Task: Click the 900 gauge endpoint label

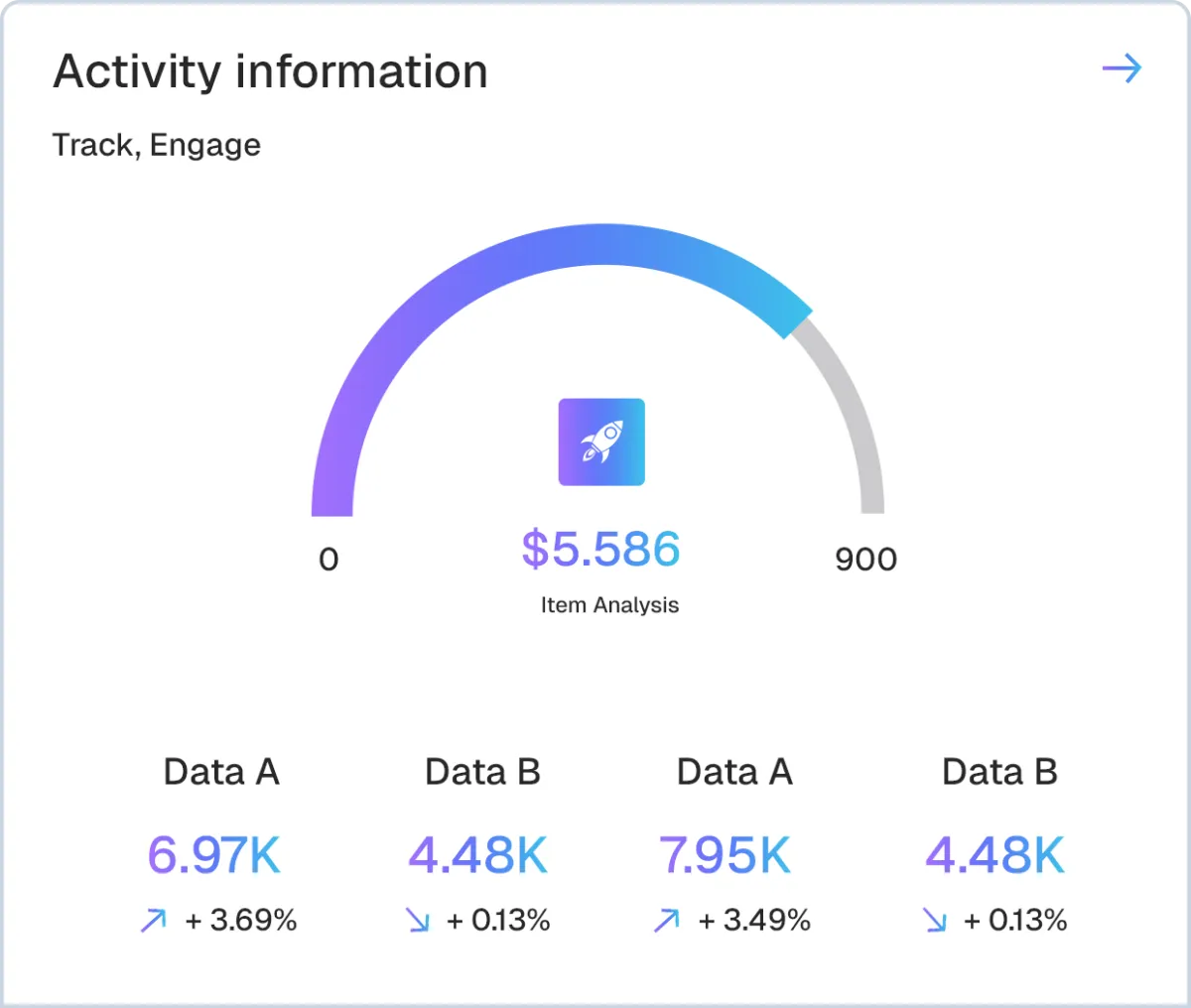Action: [x=866, y=559]
